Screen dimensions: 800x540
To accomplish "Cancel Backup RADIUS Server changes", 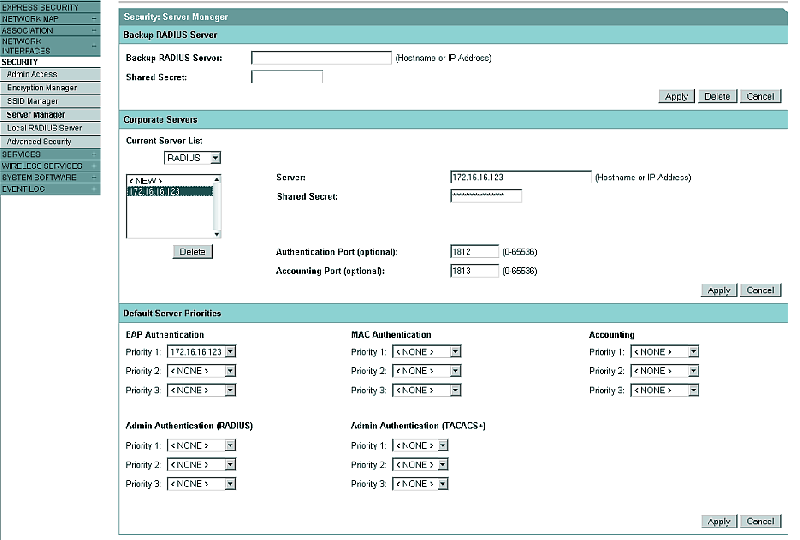I will pos(760,96).
